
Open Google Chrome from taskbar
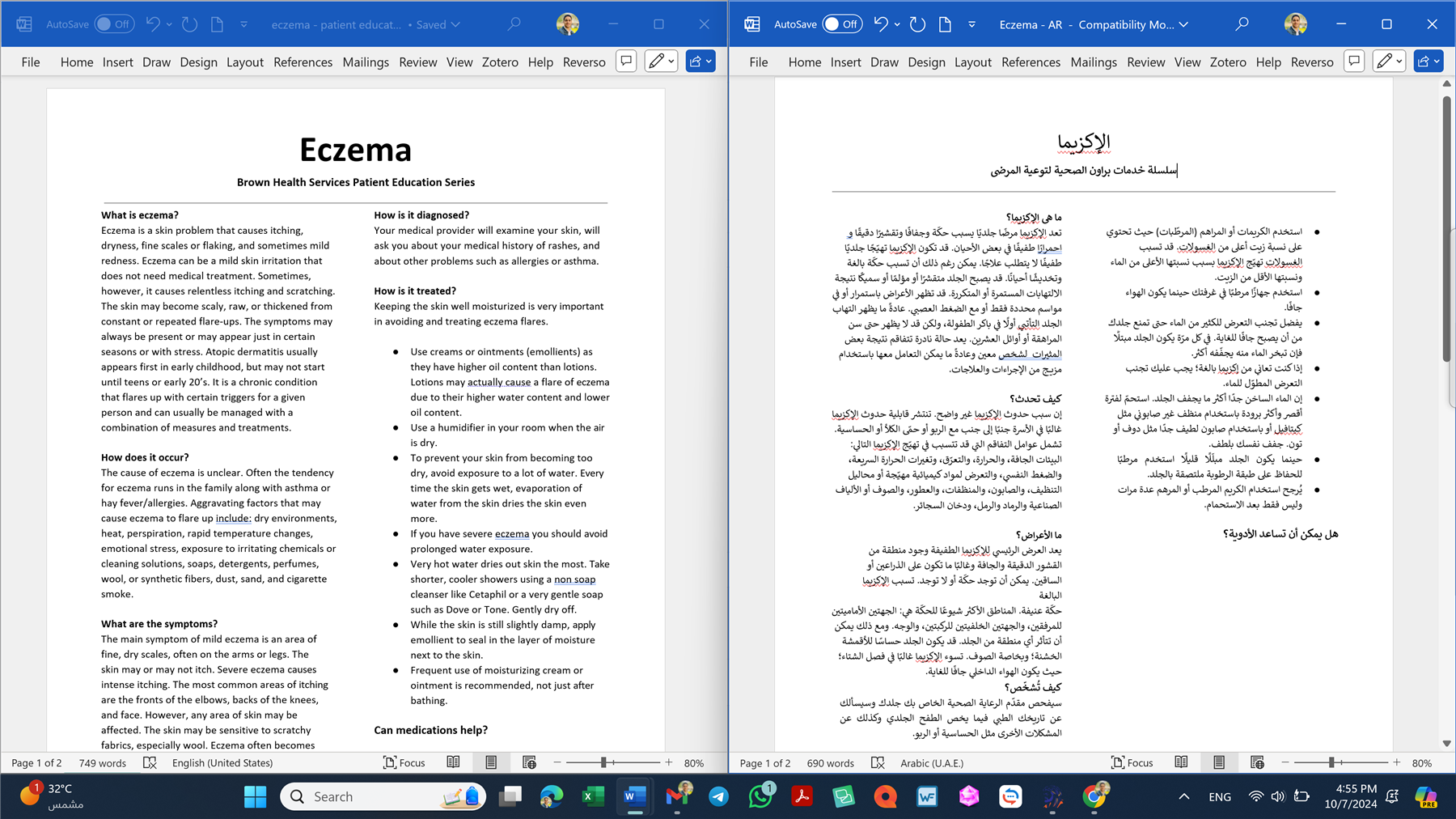[1094, 796]
